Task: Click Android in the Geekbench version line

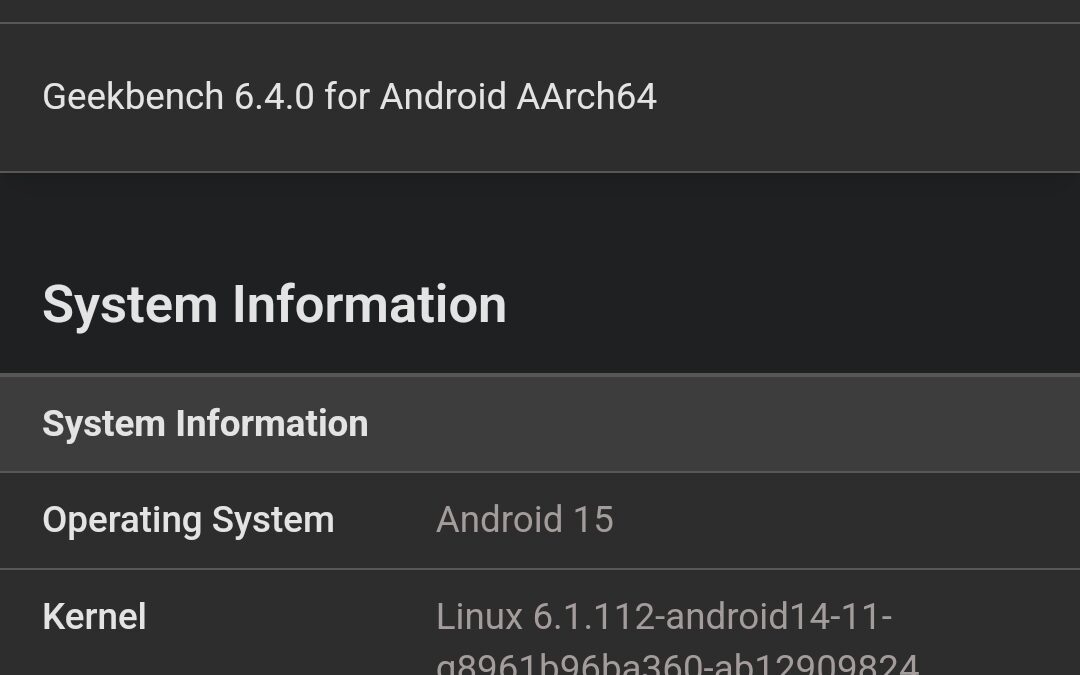Action: coord(443,97)
